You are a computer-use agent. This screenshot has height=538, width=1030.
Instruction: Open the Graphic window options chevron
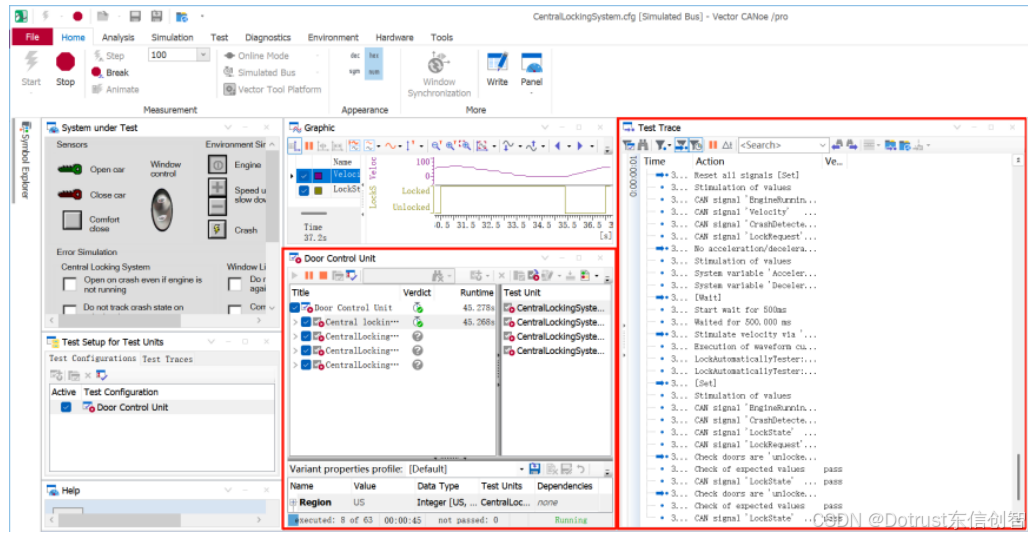tap(545, 127)
